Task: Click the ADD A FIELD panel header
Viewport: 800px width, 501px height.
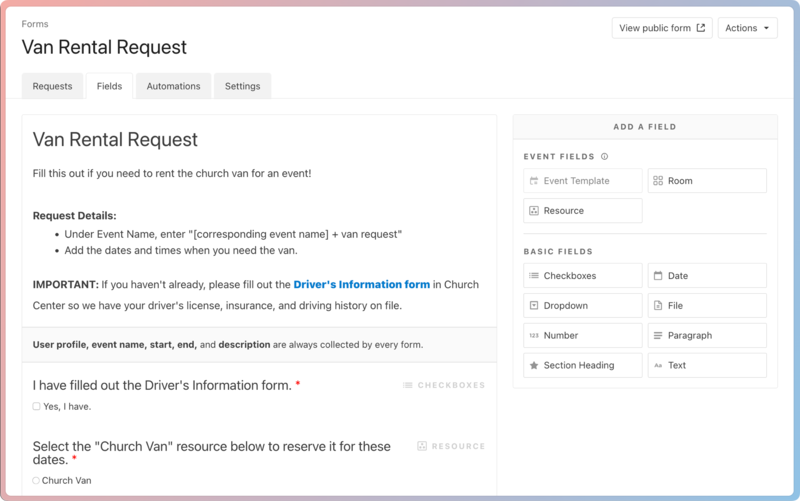Action: [645, 127]
